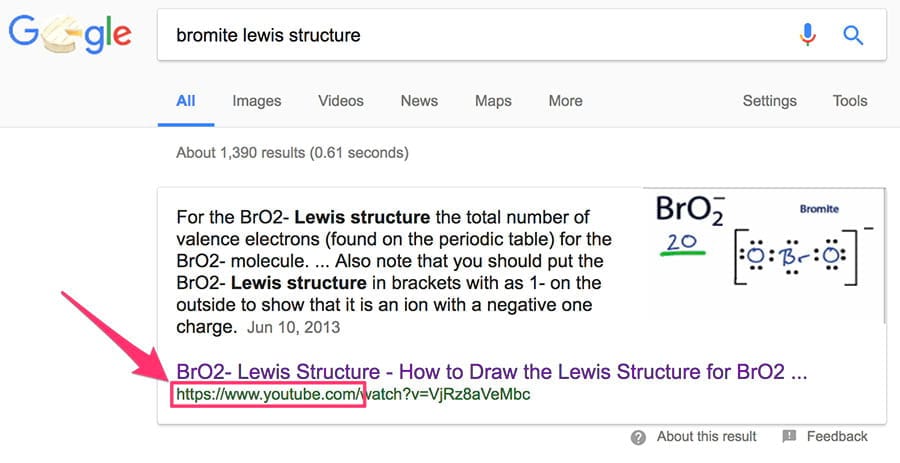Open the BrO2- Lewis Structure result title
Viewport: 900px width, 463px height.
[490, 372]
